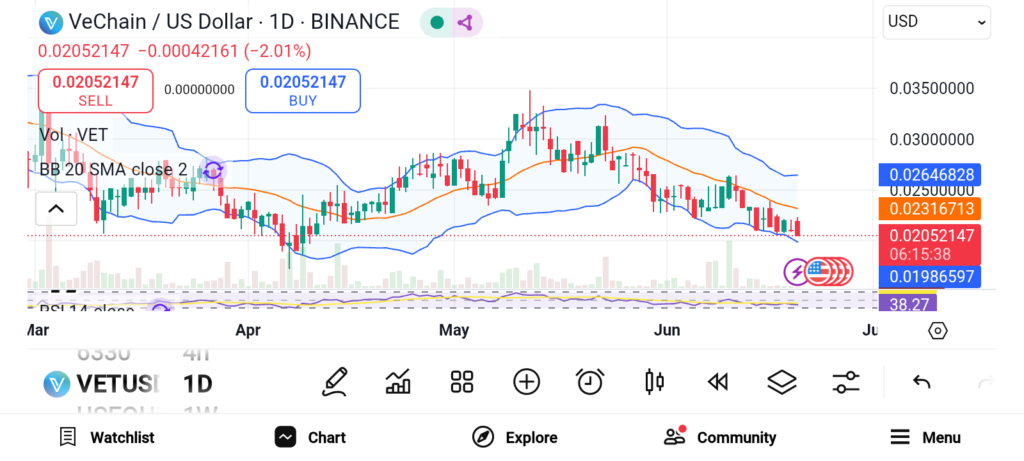
Task: Click the purple lightning event marker
Action: tap(796, 272)
